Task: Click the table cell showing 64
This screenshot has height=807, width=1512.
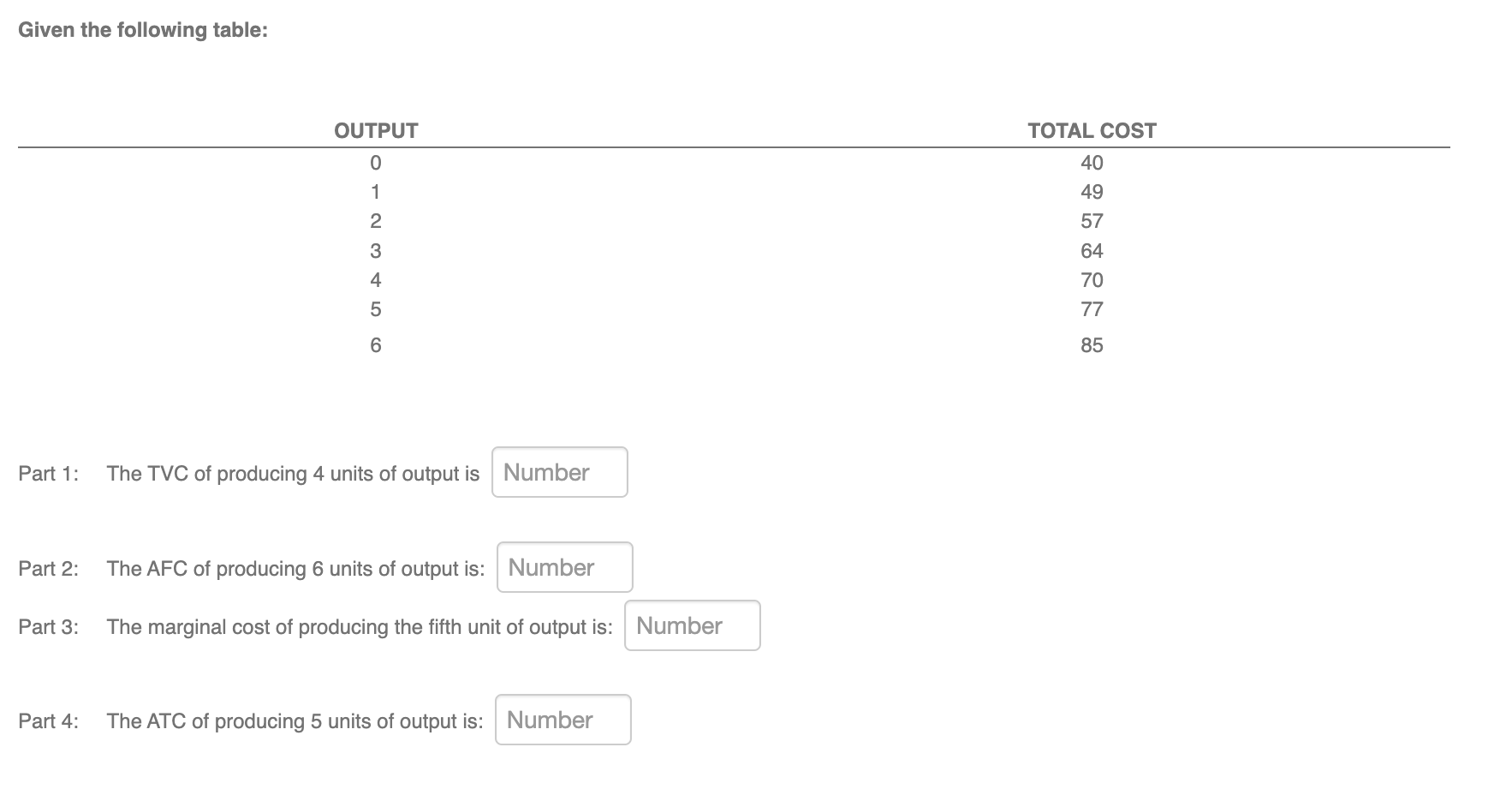Action: point(1091,250)
